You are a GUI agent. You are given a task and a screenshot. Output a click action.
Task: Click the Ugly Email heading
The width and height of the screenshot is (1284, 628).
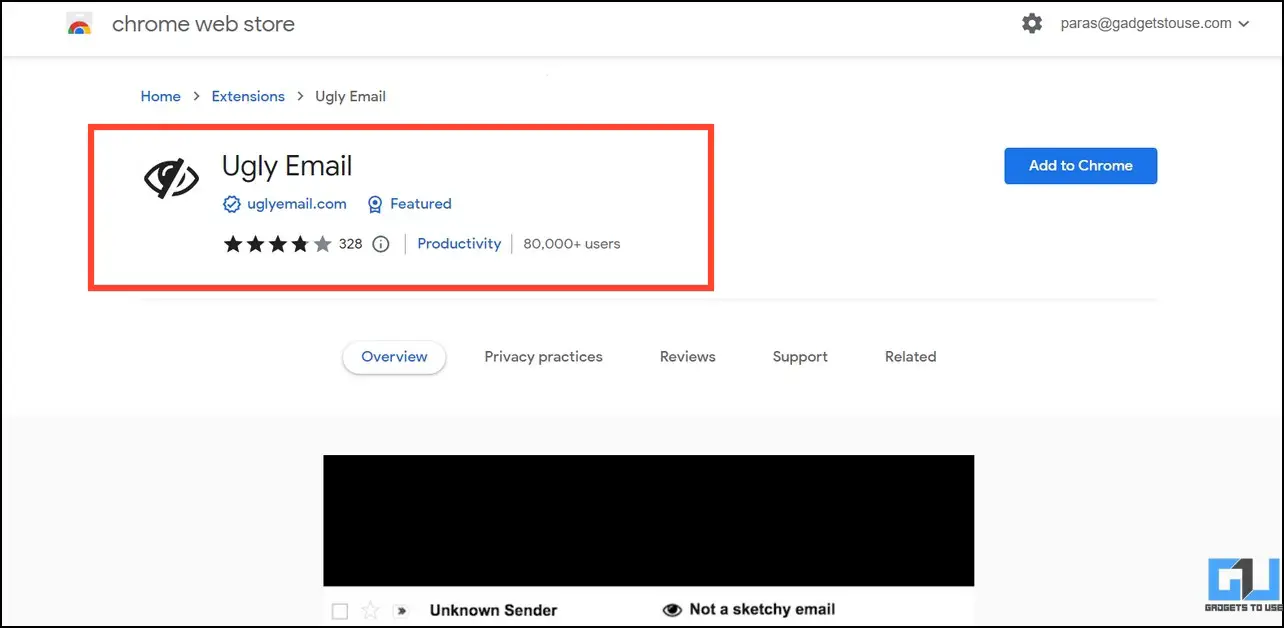(287, 166)
